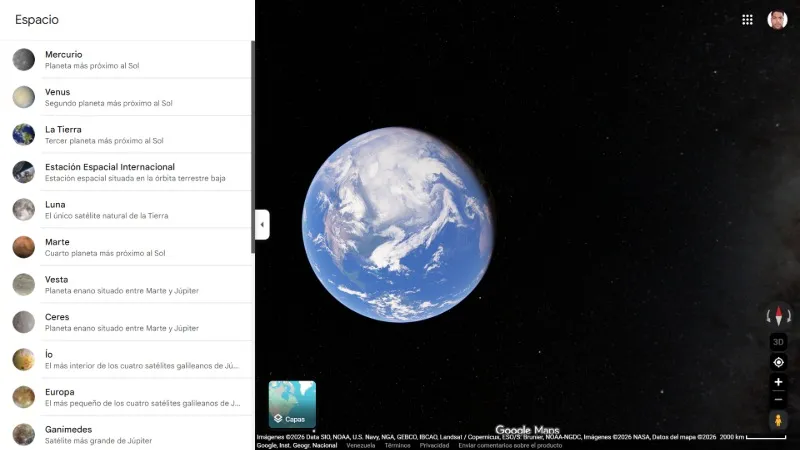Zoom in with the plus button
800x450 pixels.
click(778, 382)
